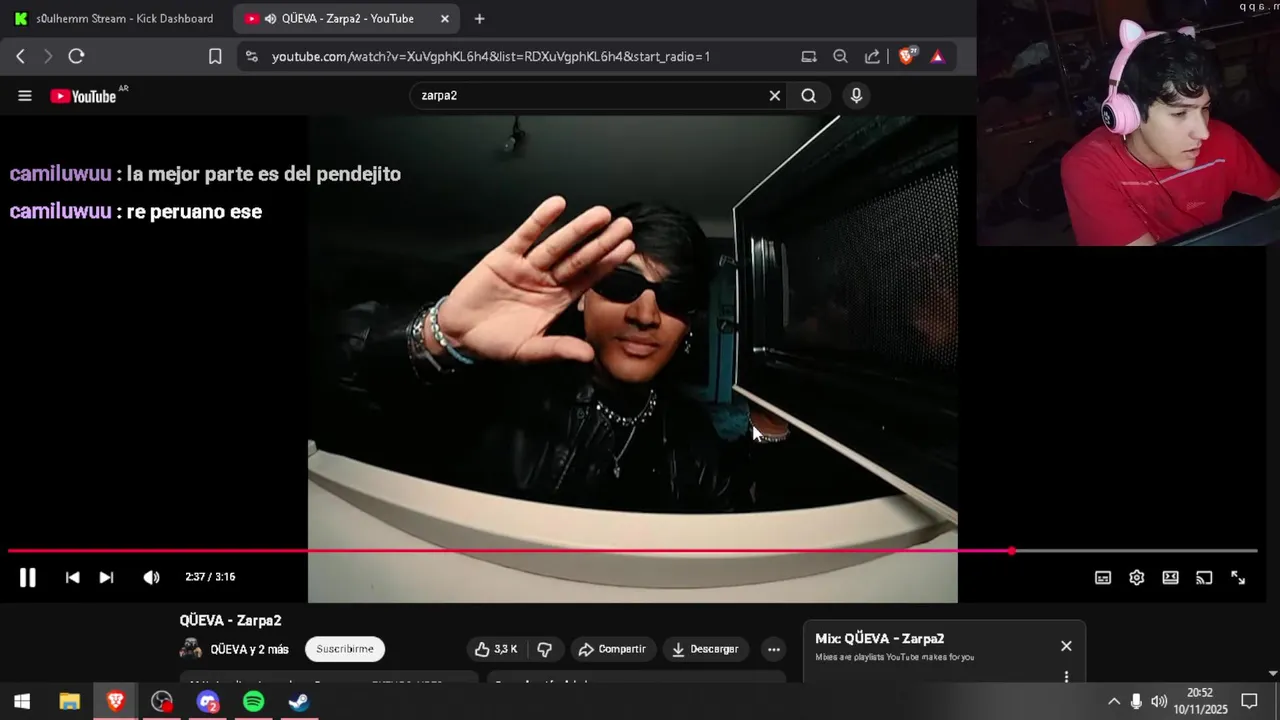Go back in the browser
The height and width of the screenshot is (720, 1280).
click(20, 57)
